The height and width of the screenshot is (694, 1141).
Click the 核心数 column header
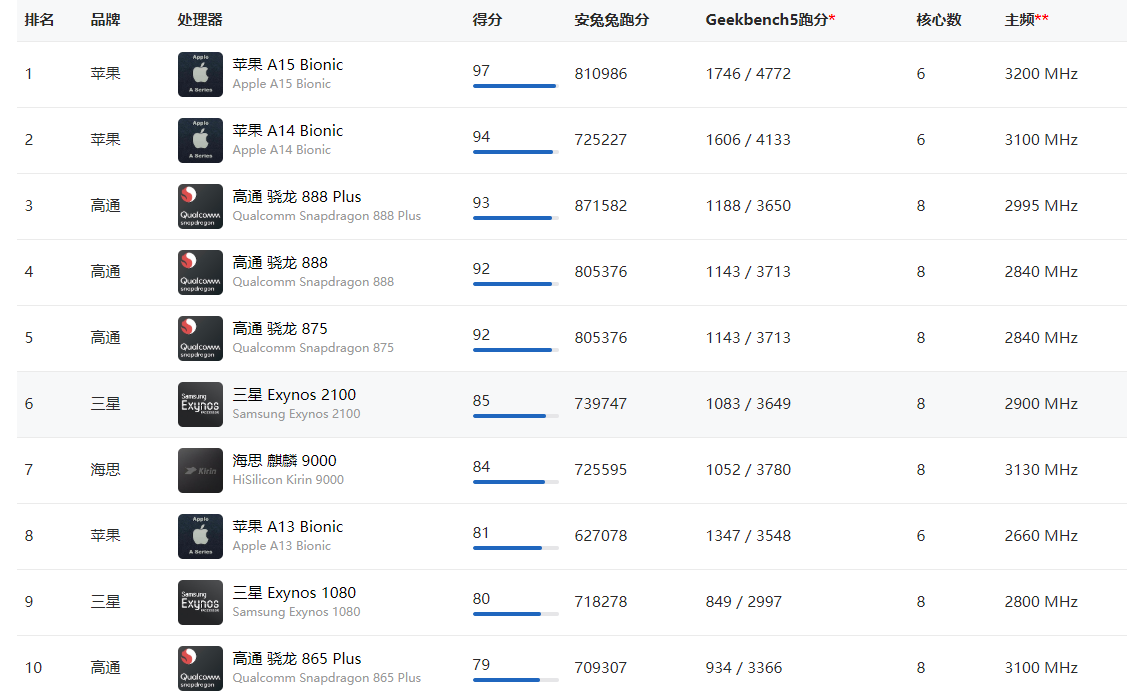pos(938,20)
